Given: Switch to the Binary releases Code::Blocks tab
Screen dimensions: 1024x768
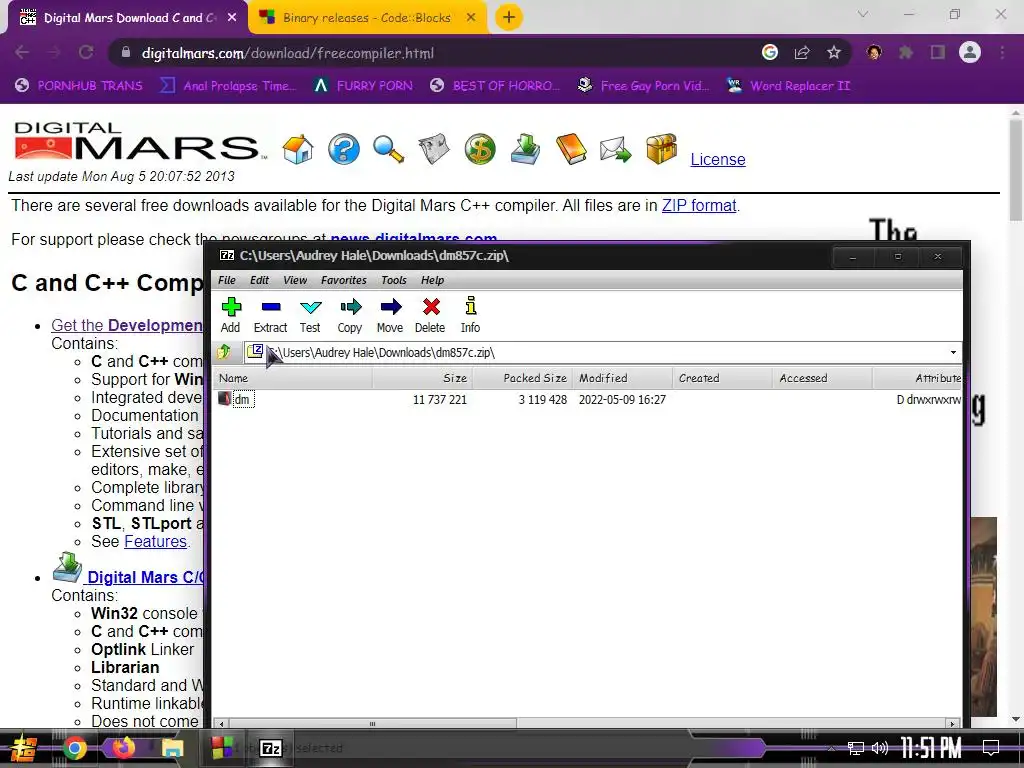Looking at the screenshot, I should tap(366, 18).
